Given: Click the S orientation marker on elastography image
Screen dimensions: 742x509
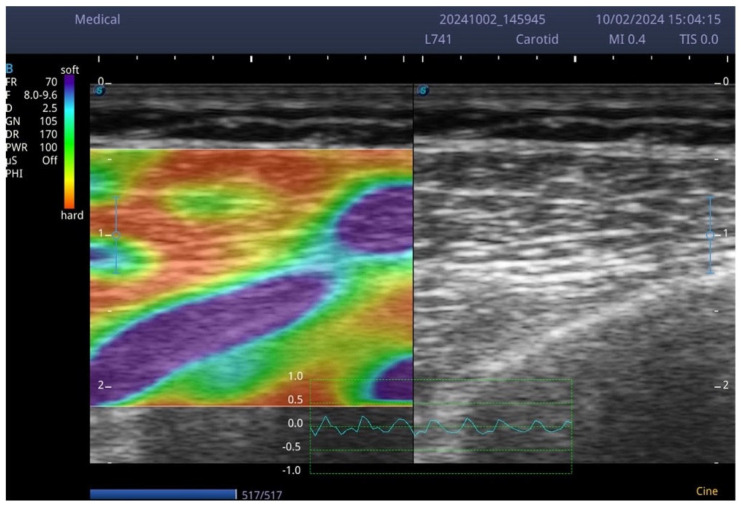Looking at the screenshot, I should 99,90.
